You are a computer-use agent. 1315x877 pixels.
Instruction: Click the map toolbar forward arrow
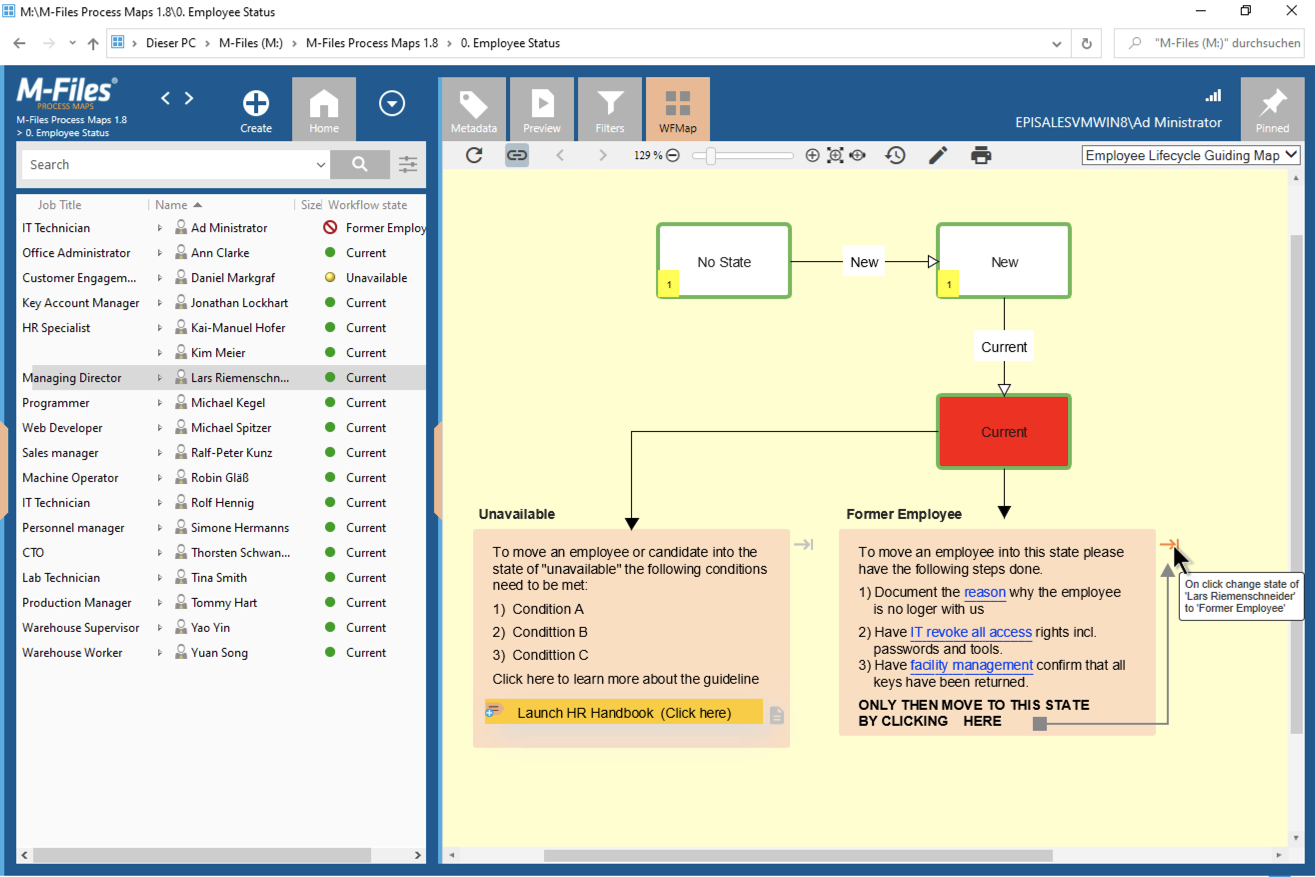602,155
